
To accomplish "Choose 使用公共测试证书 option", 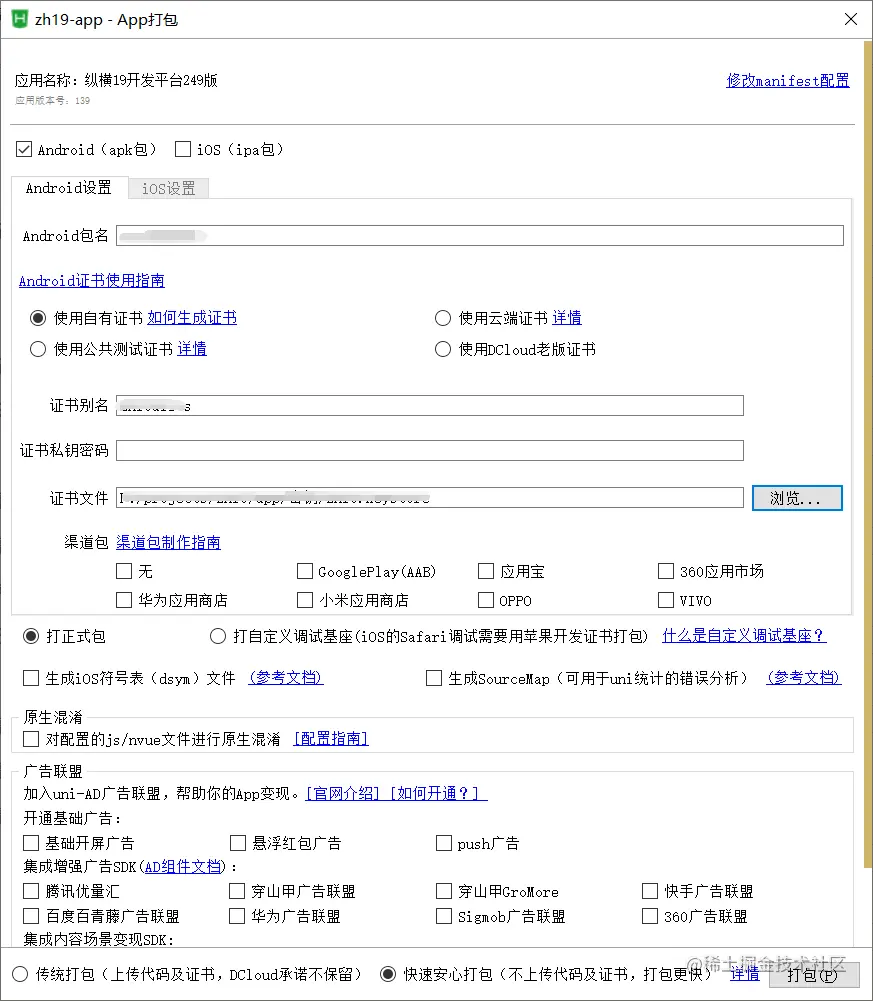I will tap(37, 349).
